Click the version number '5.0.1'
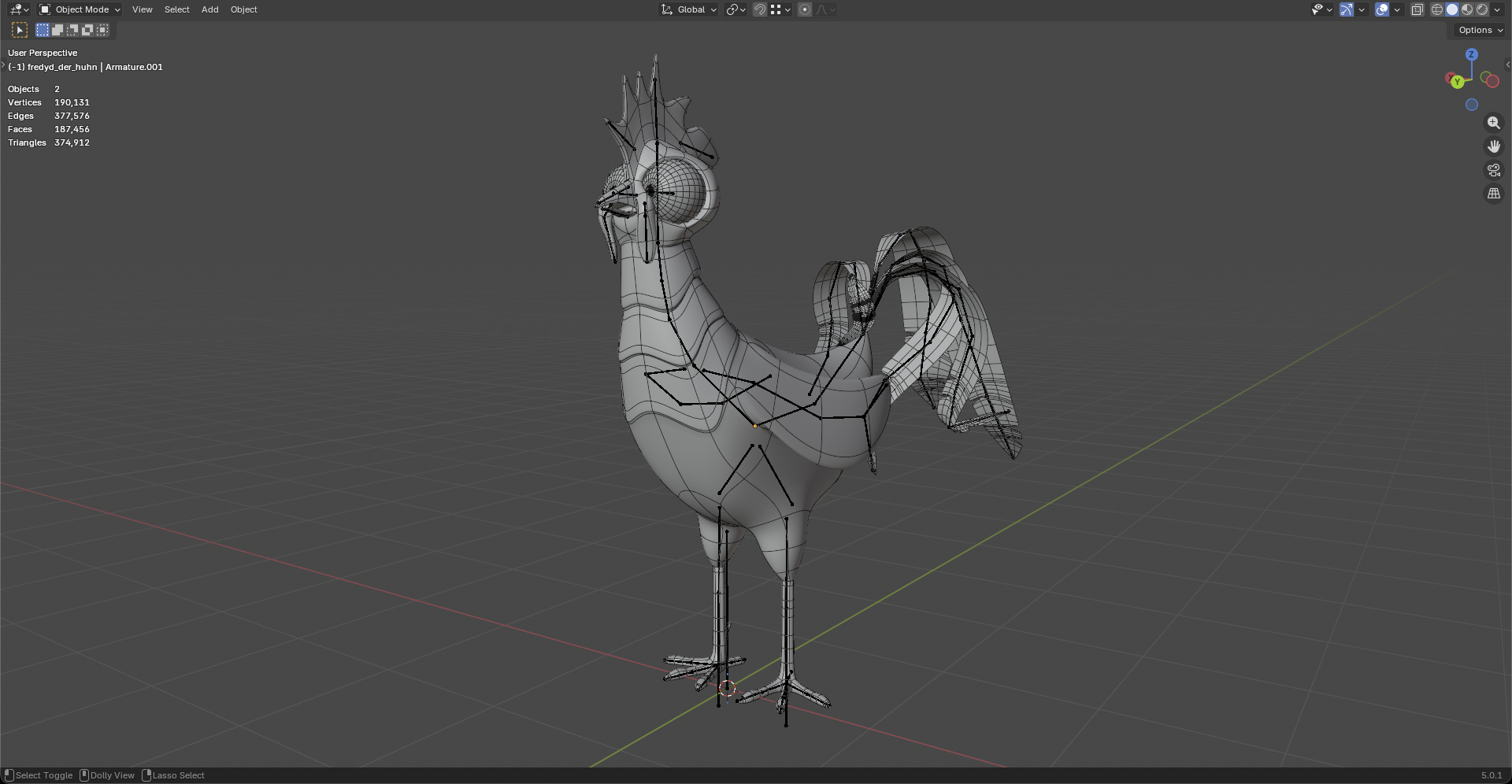The image size is (1512, 784). (1492, 775)
